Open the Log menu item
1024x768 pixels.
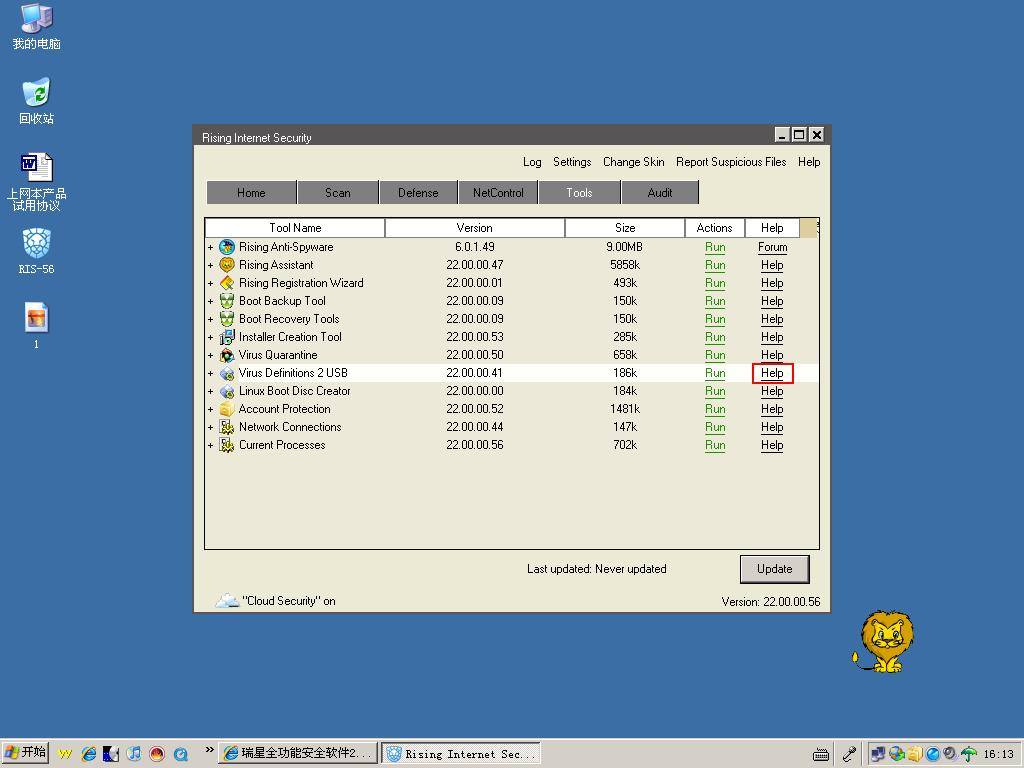tap(532, 162)
